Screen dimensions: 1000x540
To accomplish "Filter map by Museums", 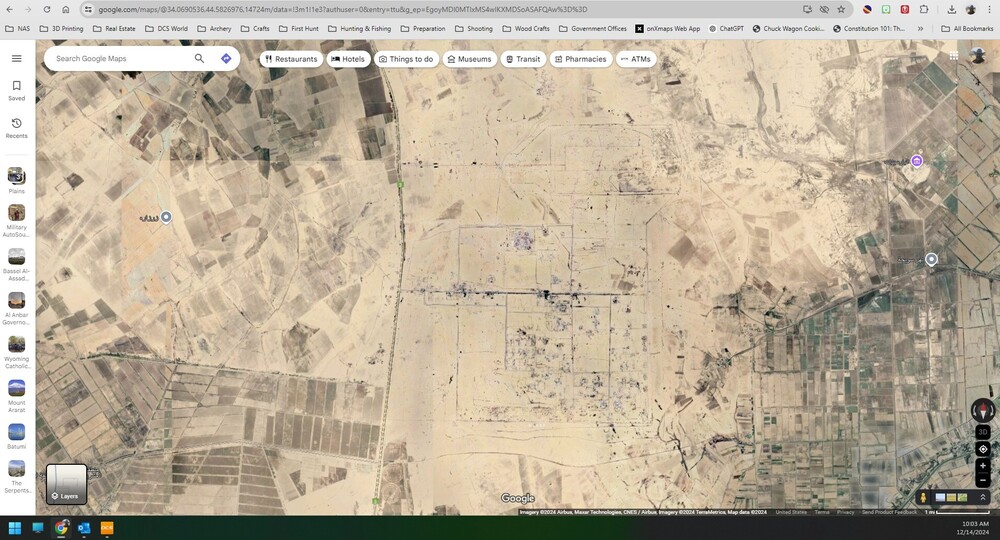I will tap(469, 59).
